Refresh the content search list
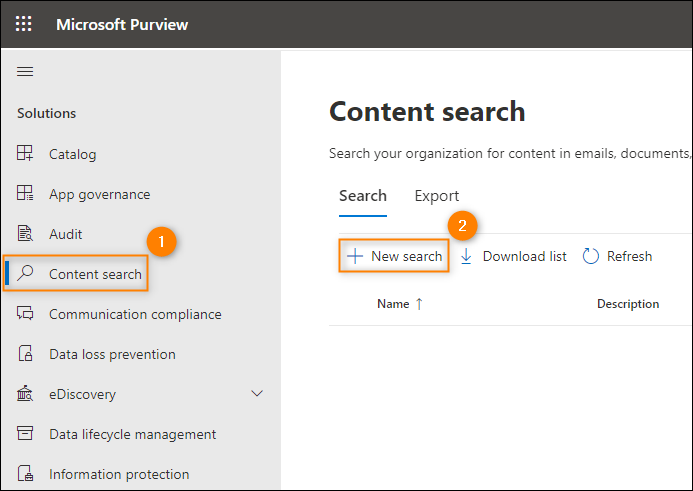 click(617, 257)
